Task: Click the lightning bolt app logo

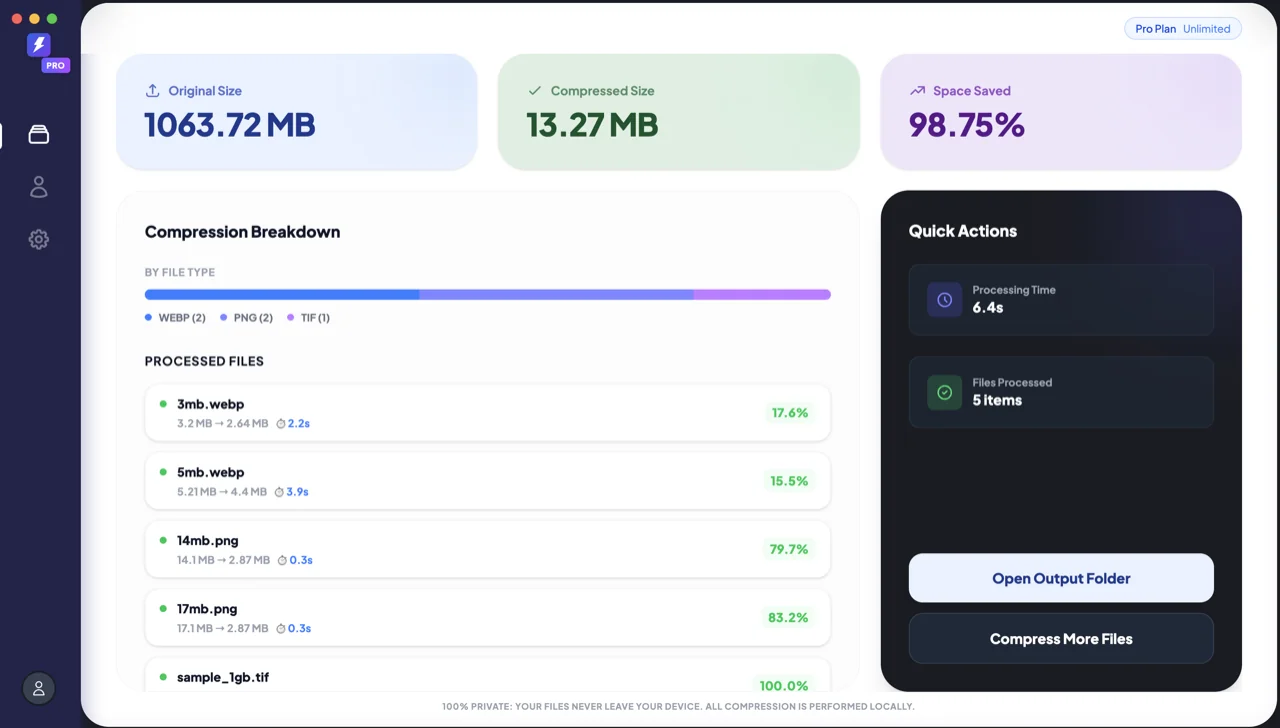Action: pos(38,44)
